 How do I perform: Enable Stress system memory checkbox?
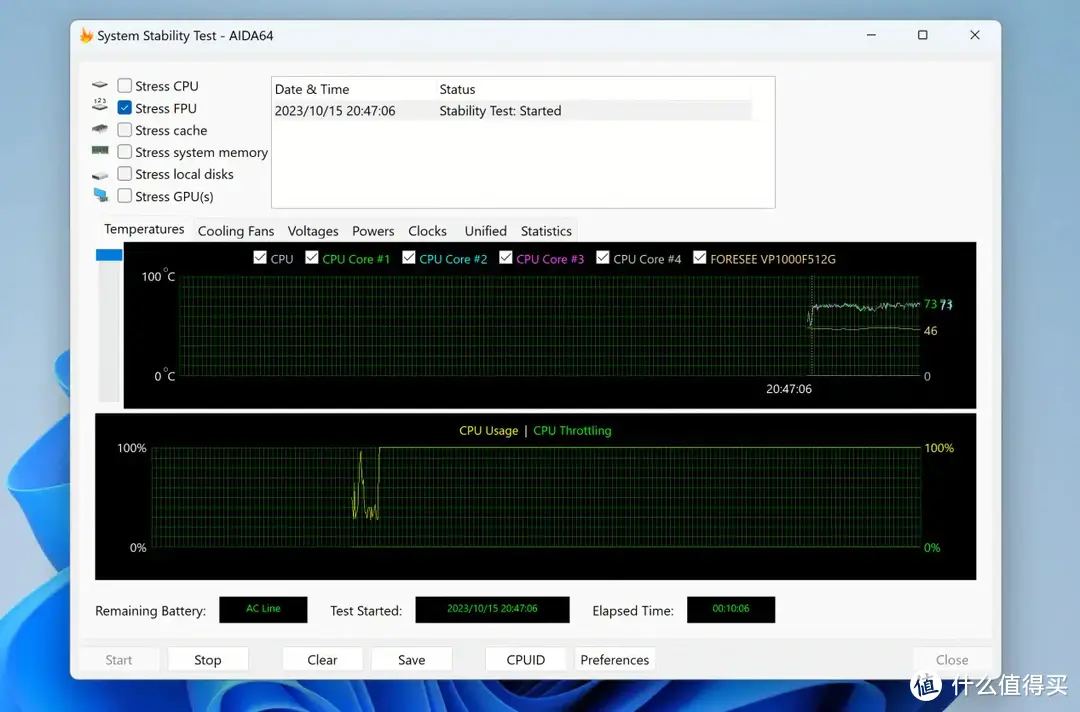(x=125, y=152)
